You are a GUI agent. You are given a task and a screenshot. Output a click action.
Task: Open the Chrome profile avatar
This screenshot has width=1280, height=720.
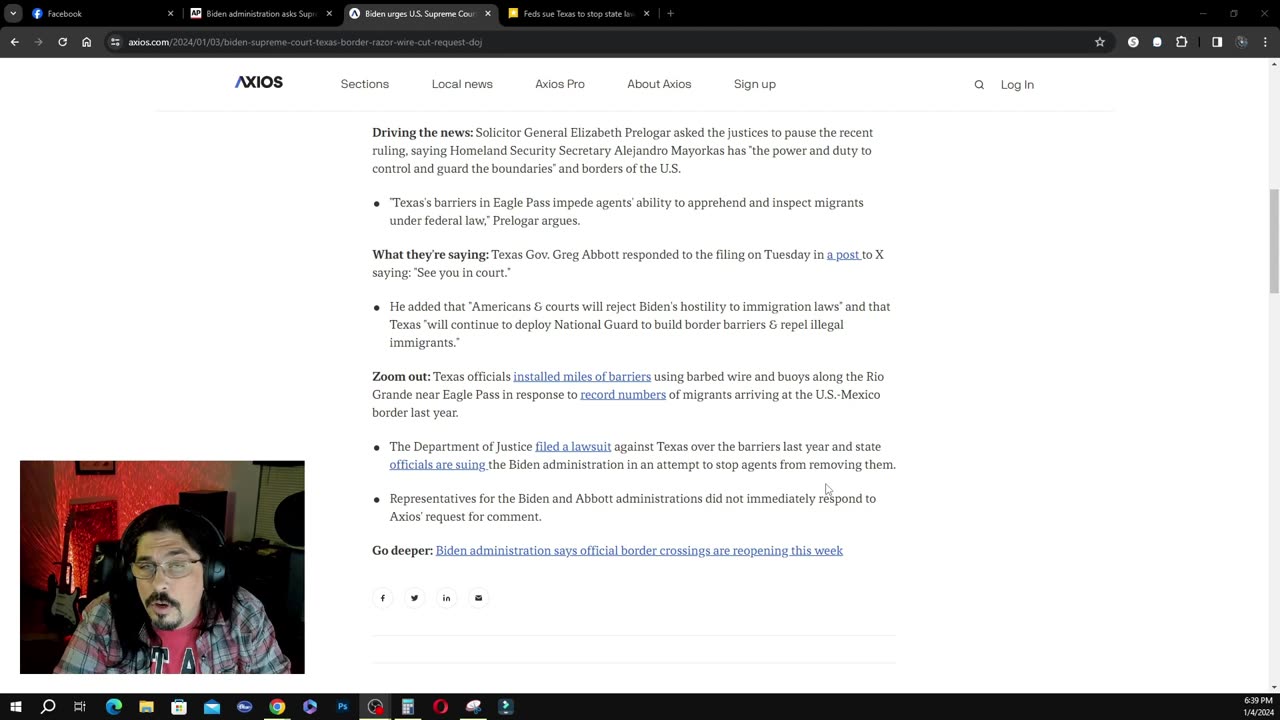[x=1242, y=42]
